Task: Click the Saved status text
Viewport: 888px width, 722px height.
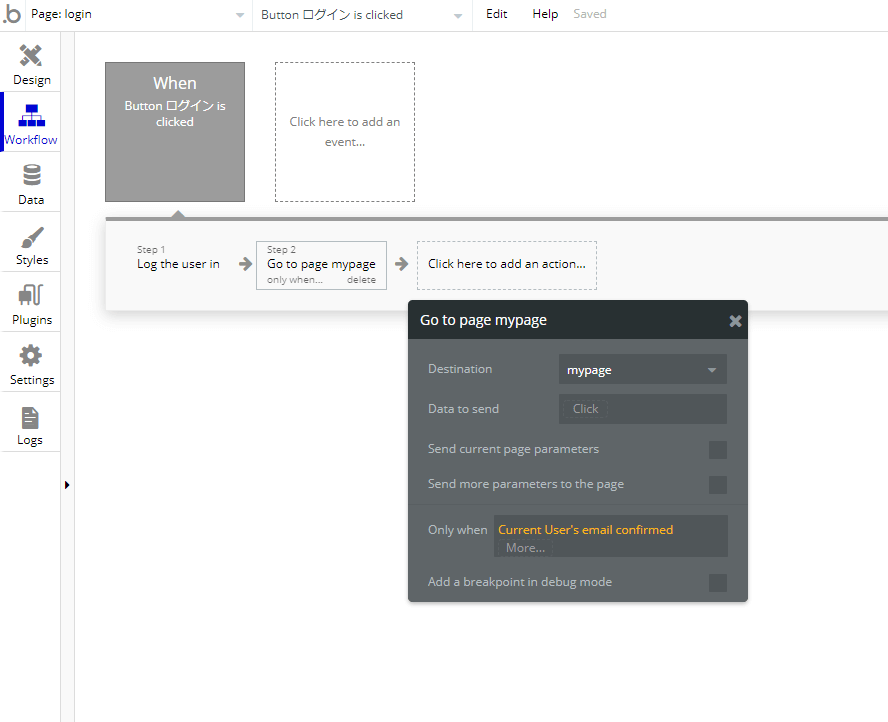Action: point(590,14)
